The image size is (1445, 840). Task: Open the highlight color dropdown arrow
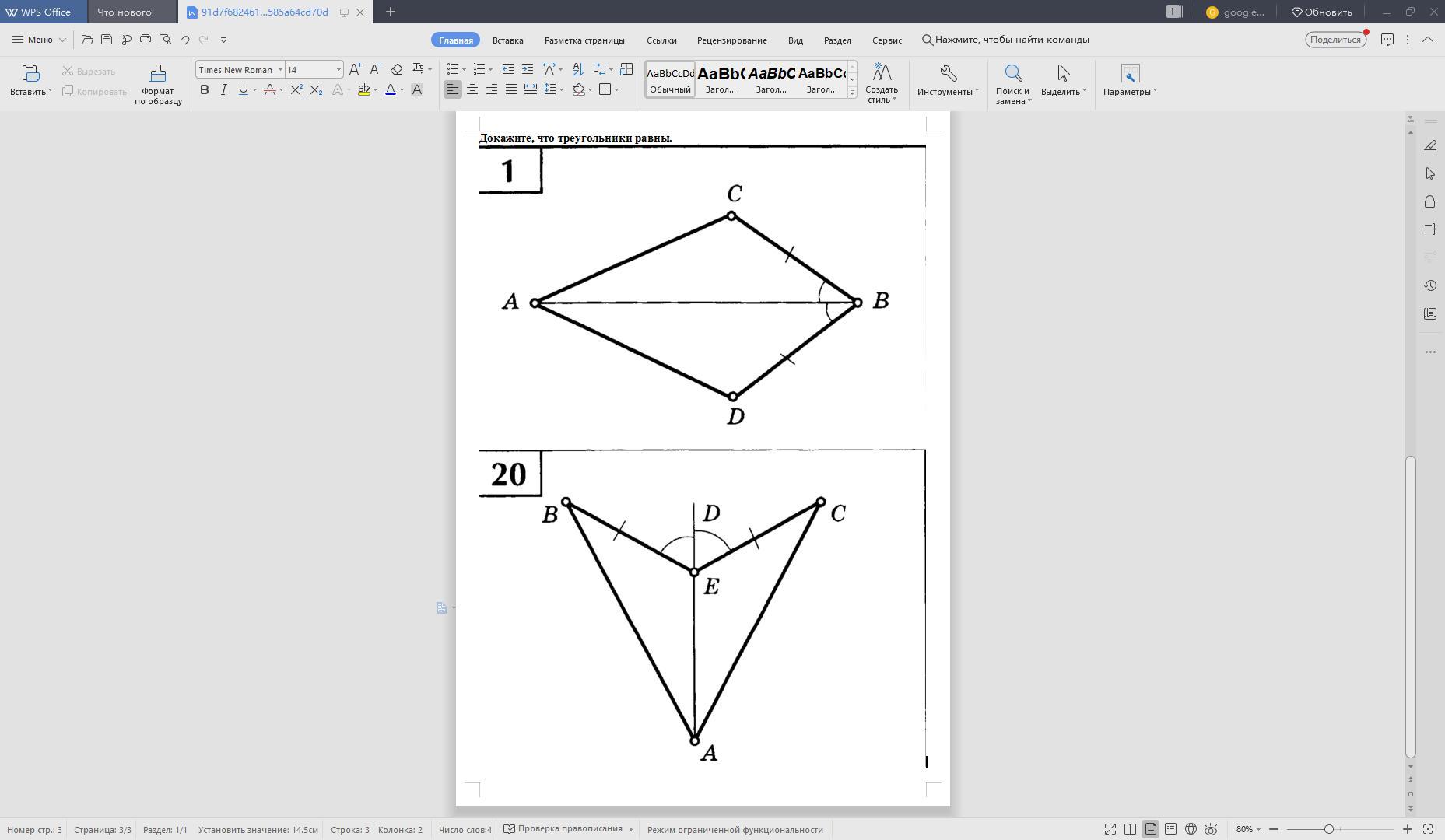point(375,90)
